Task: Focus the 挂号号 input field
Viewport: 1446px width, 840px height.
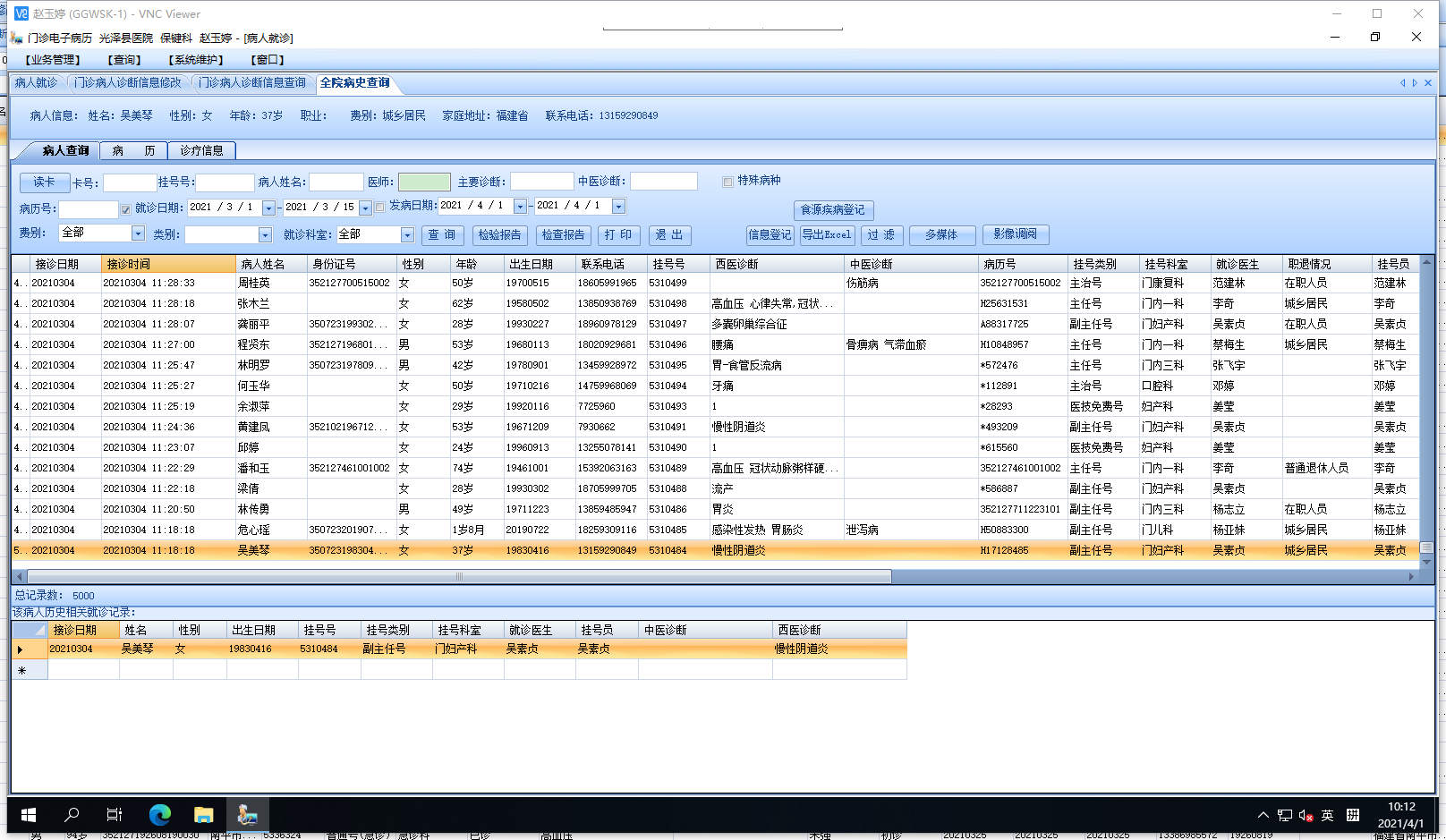Action: click(x=225, y=183)
